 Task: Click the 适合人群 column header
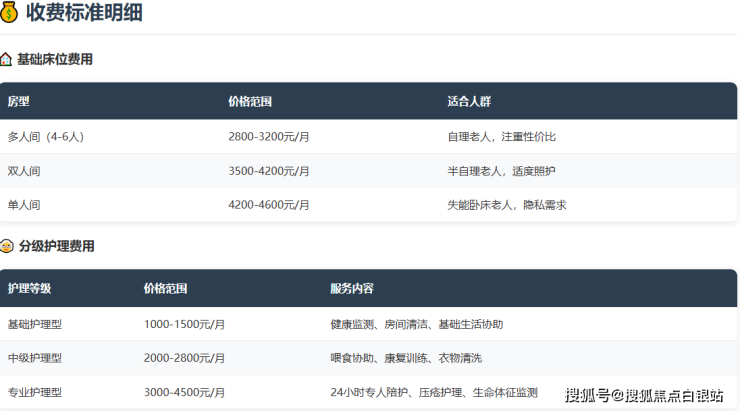(x=469, y=102)
